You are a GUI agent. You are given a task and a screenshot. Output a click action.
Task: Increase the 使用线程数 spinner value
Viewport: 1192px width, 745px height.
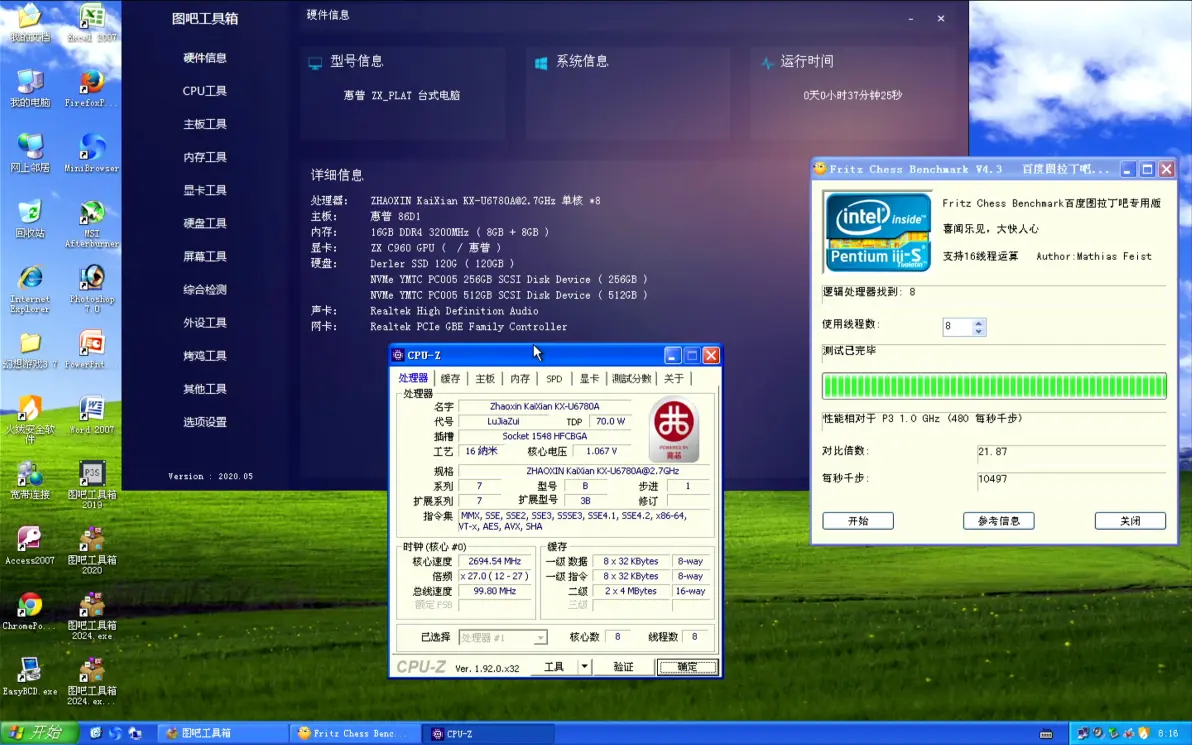click(x=979, y=322)
